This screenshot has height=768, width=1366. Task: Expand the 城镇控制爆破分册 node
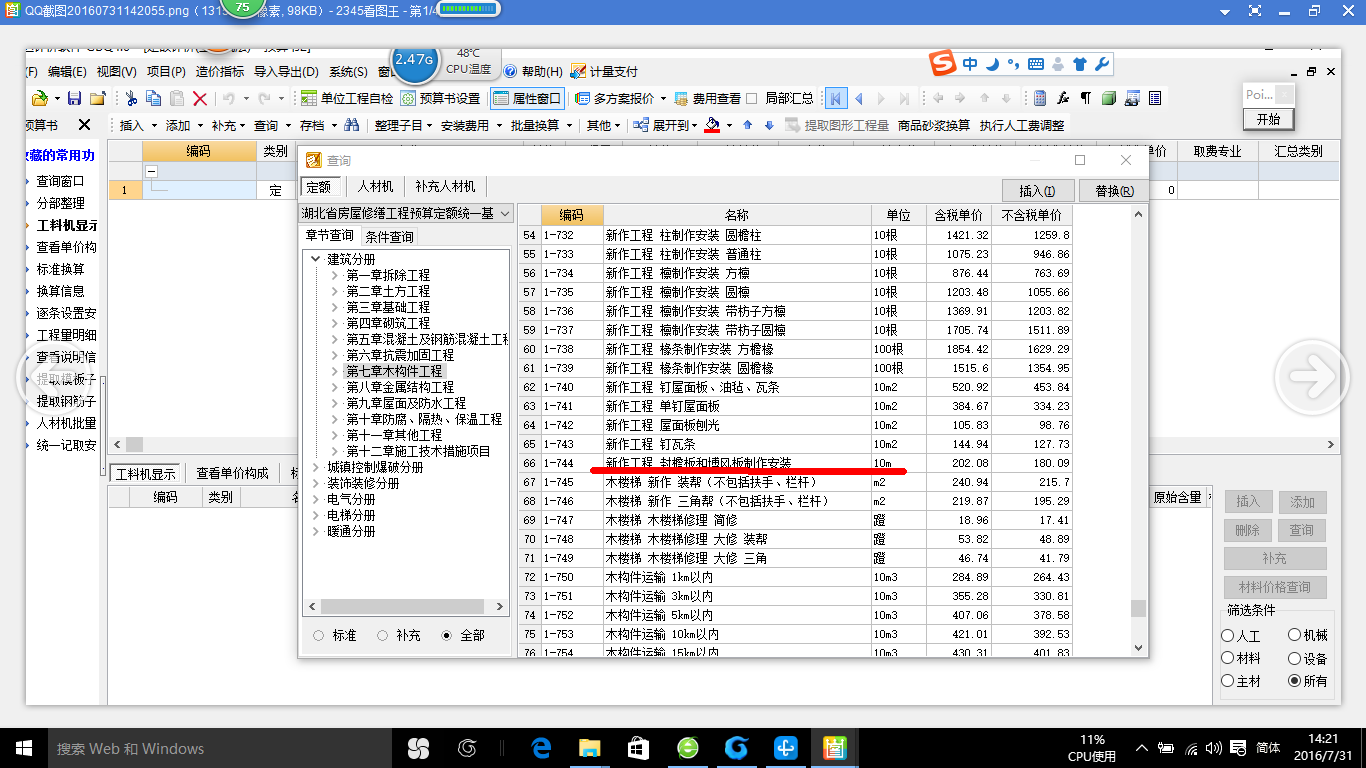tap(315, 467)
